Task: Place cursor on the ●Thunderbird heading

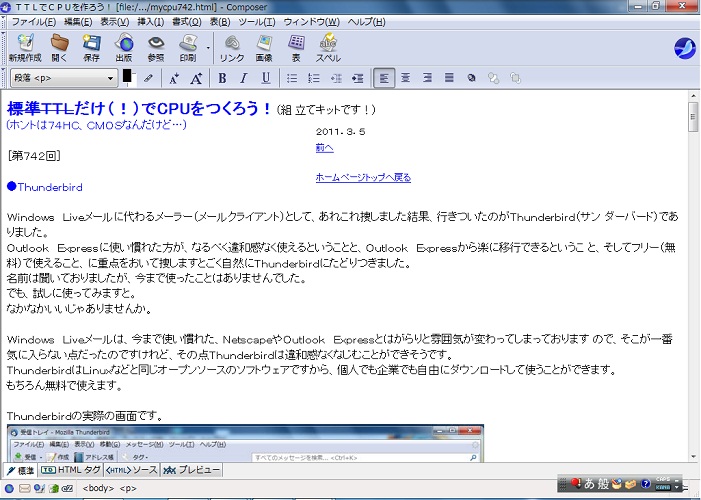Action: (45, 187)
